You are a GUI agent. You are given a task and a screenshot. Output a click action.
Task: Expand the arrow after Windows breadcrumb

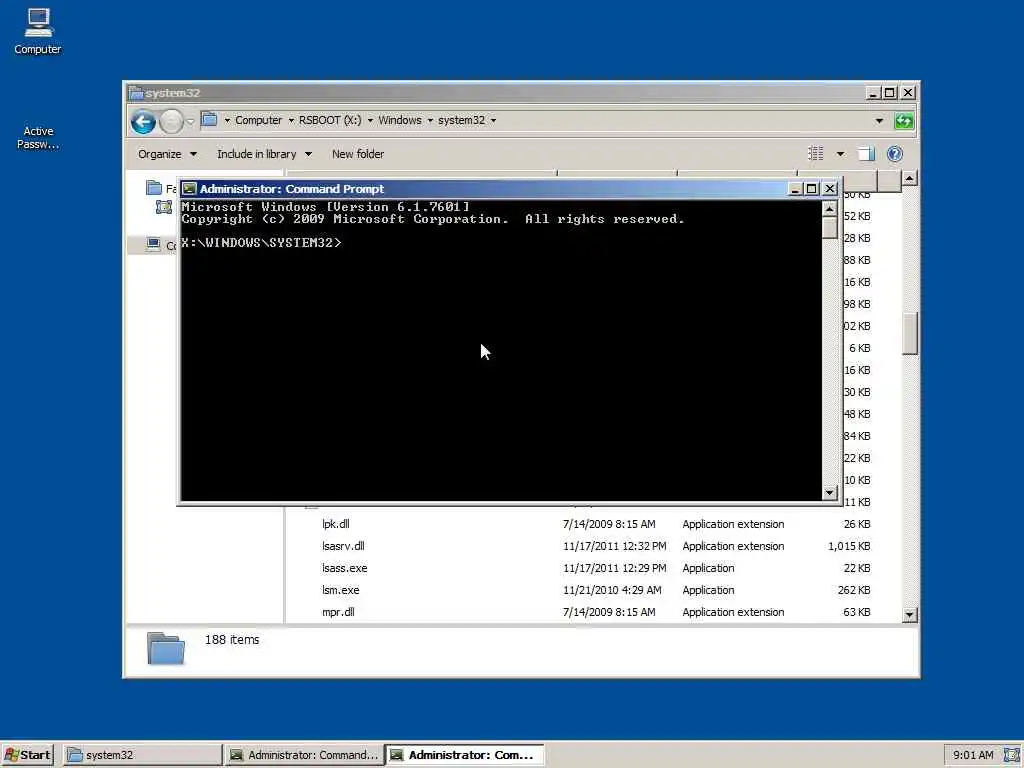pos(430,121)
